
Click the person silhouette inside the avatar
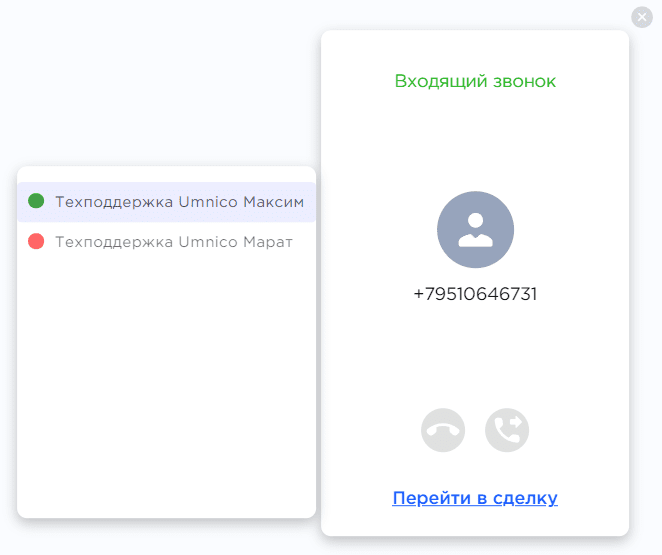pyautogui.click(x=475, y=229)
